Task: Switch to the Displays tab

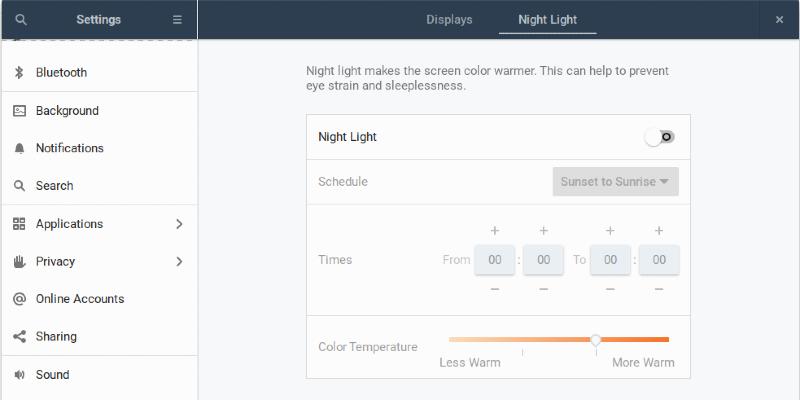Action: click(x=449, y=19)
